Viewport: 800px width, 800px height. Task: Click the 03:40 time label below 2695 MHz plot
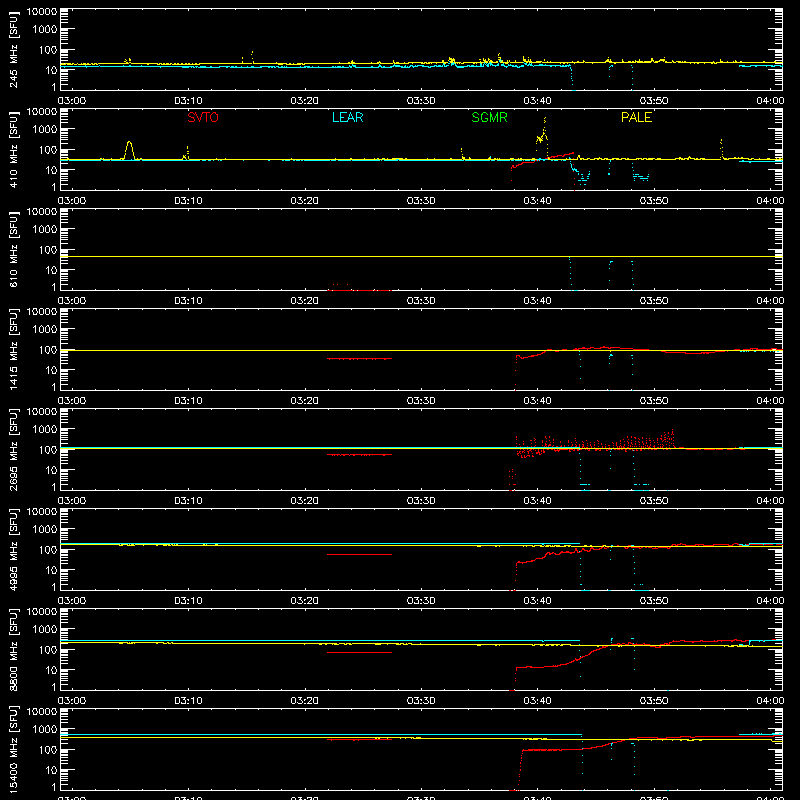[x=537, y=501]
